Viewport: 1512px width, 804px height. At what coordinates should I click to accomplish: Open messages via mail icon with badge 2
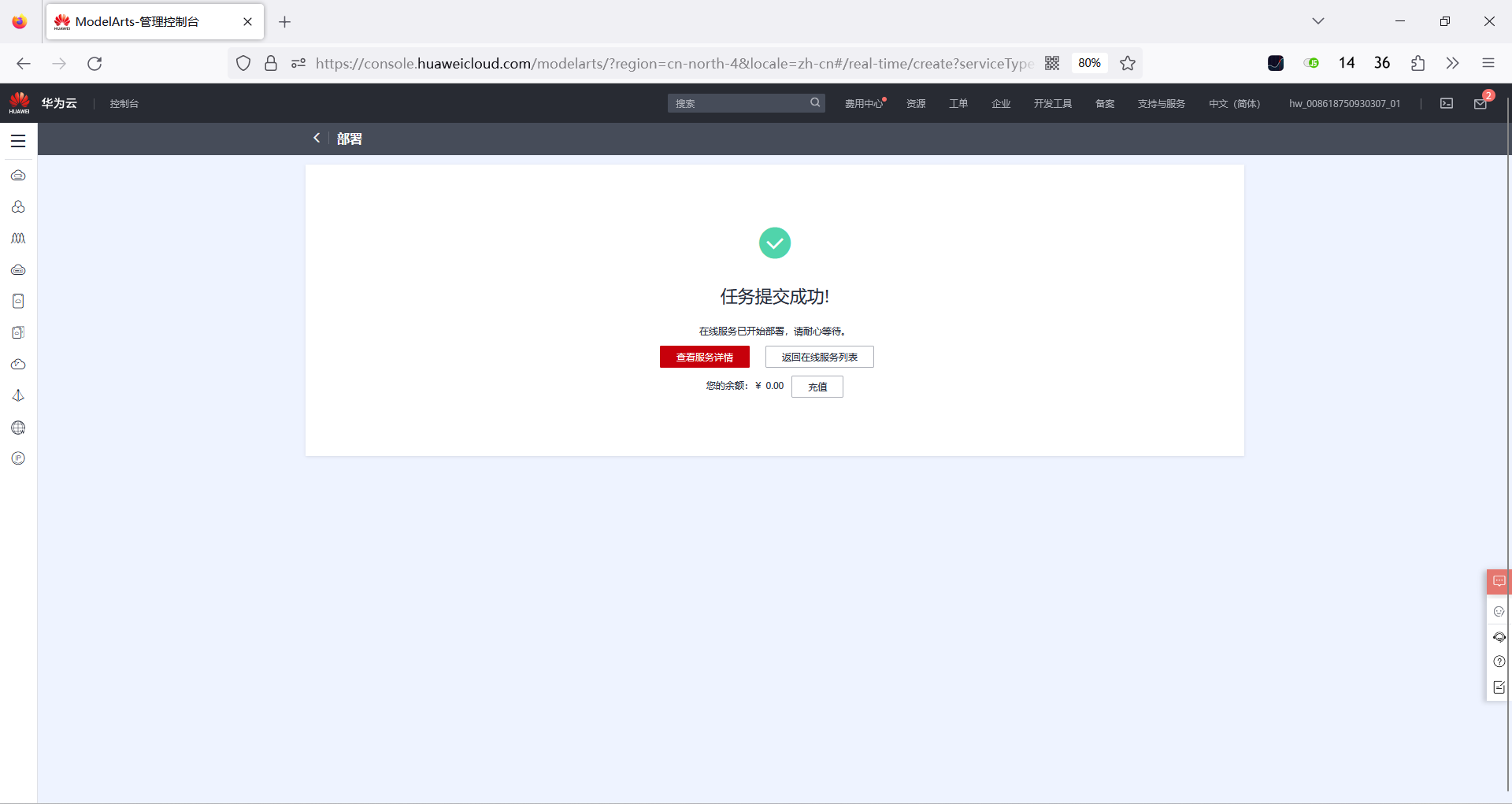(x=1480, y=103)
